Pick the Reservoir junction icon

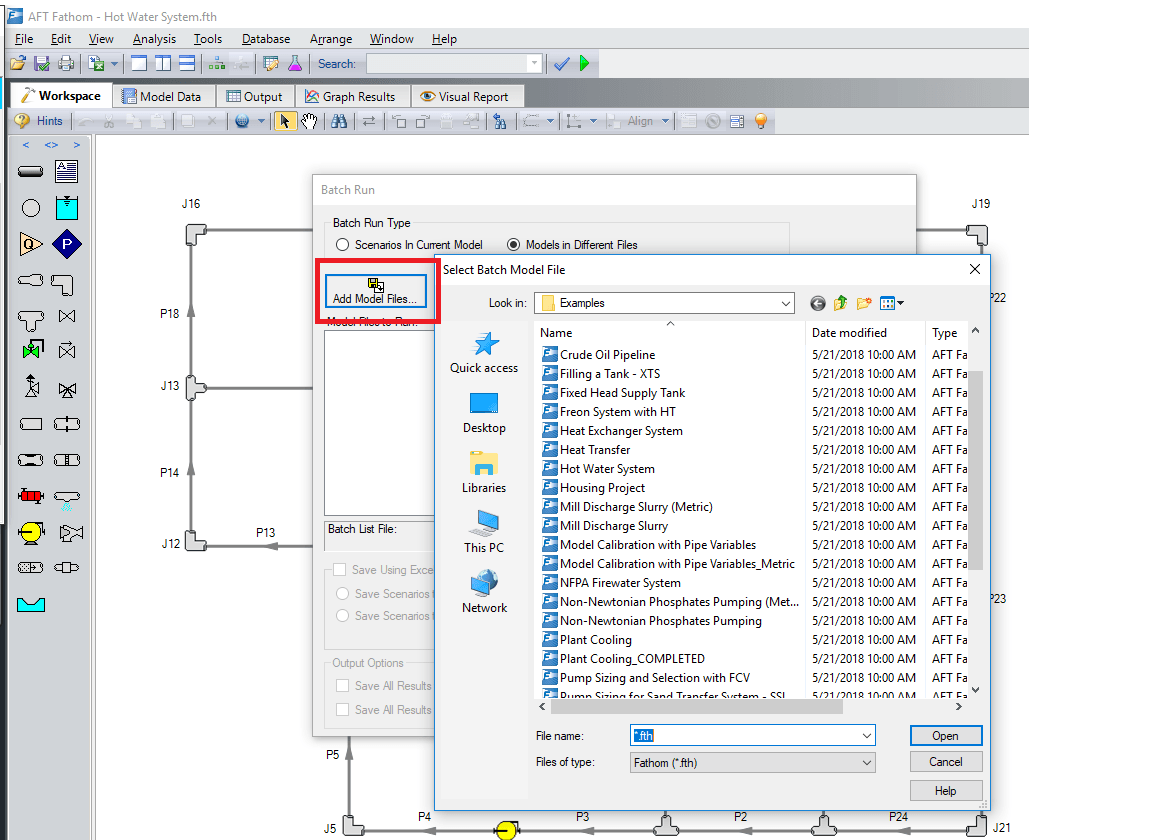pos(67,208)
